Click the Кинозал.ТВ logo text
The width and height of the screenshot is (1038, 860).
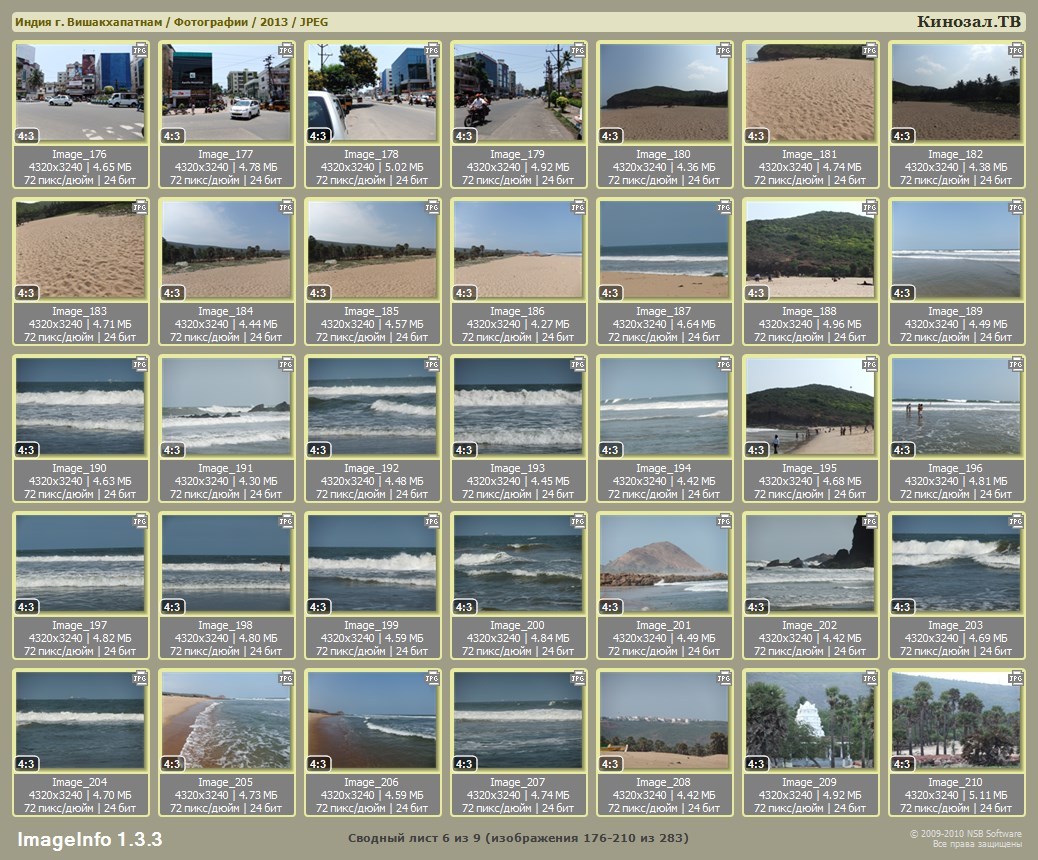[967, 22]
